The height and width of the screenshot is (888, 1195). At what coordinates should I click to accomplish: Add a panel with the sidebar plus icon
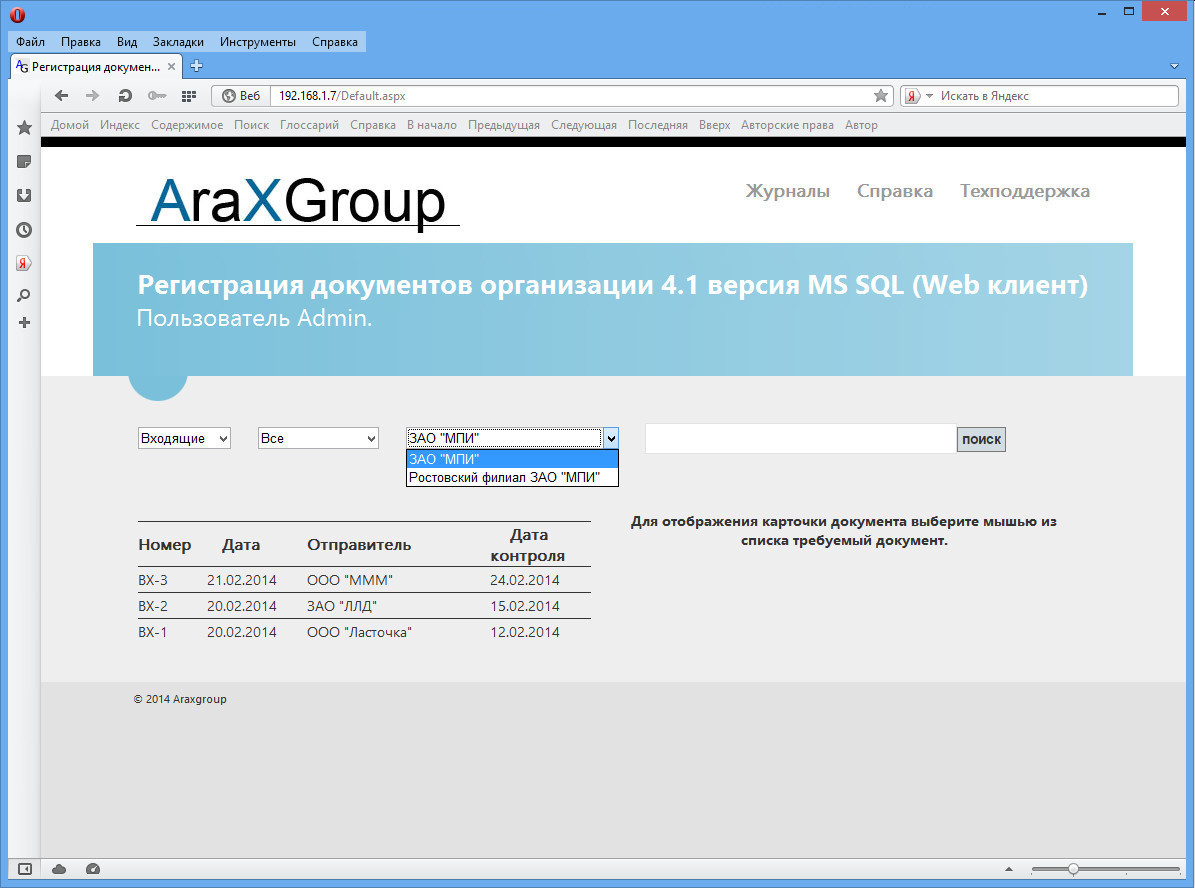coord(24,322)
